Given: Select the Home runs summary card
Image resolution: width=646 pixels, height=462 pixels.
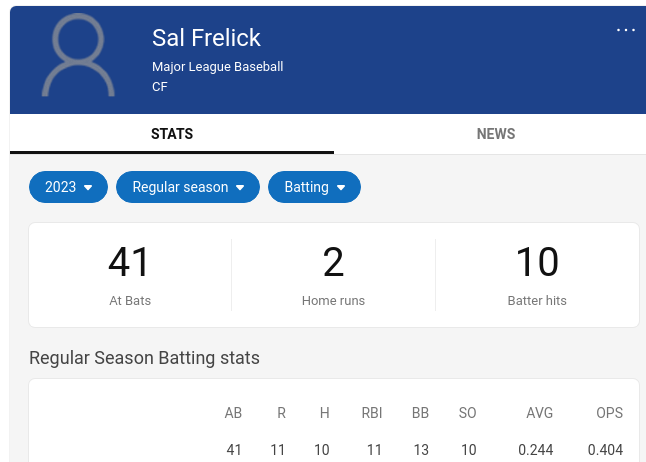Looking at the screenshot, I should coord(333,274).
